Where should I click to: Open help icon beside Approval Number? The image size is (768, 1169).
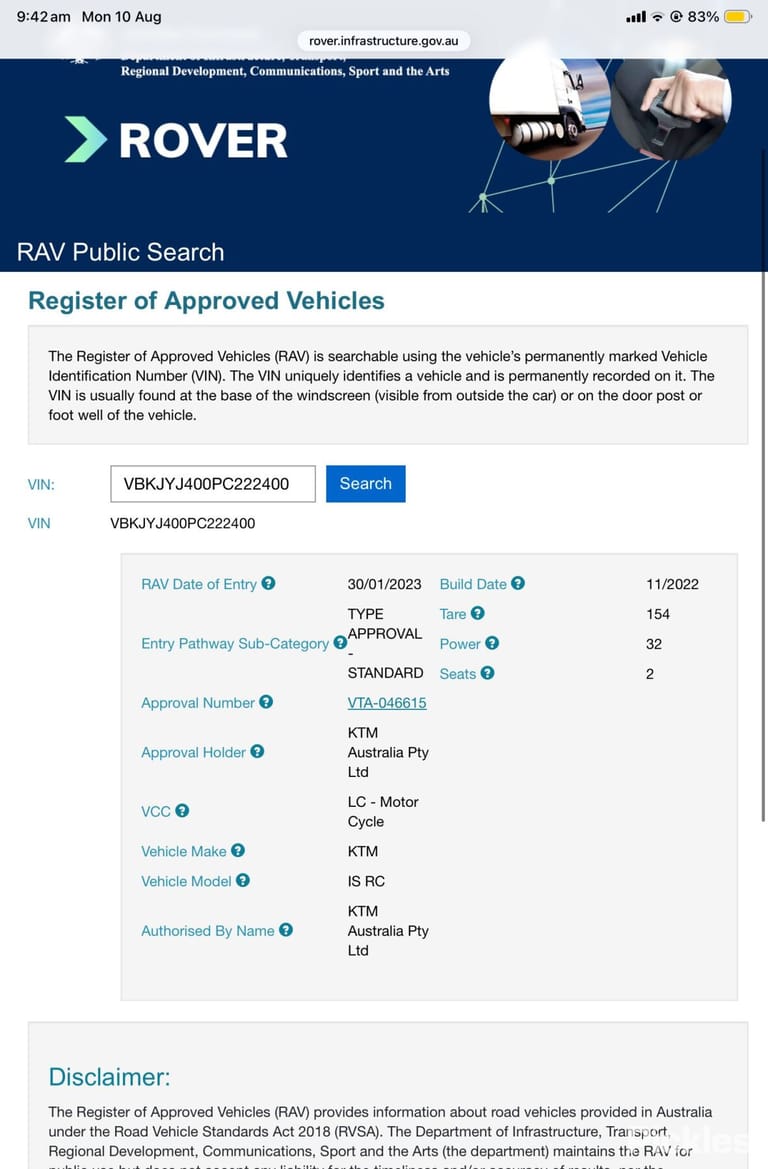(x=266, y=702)
